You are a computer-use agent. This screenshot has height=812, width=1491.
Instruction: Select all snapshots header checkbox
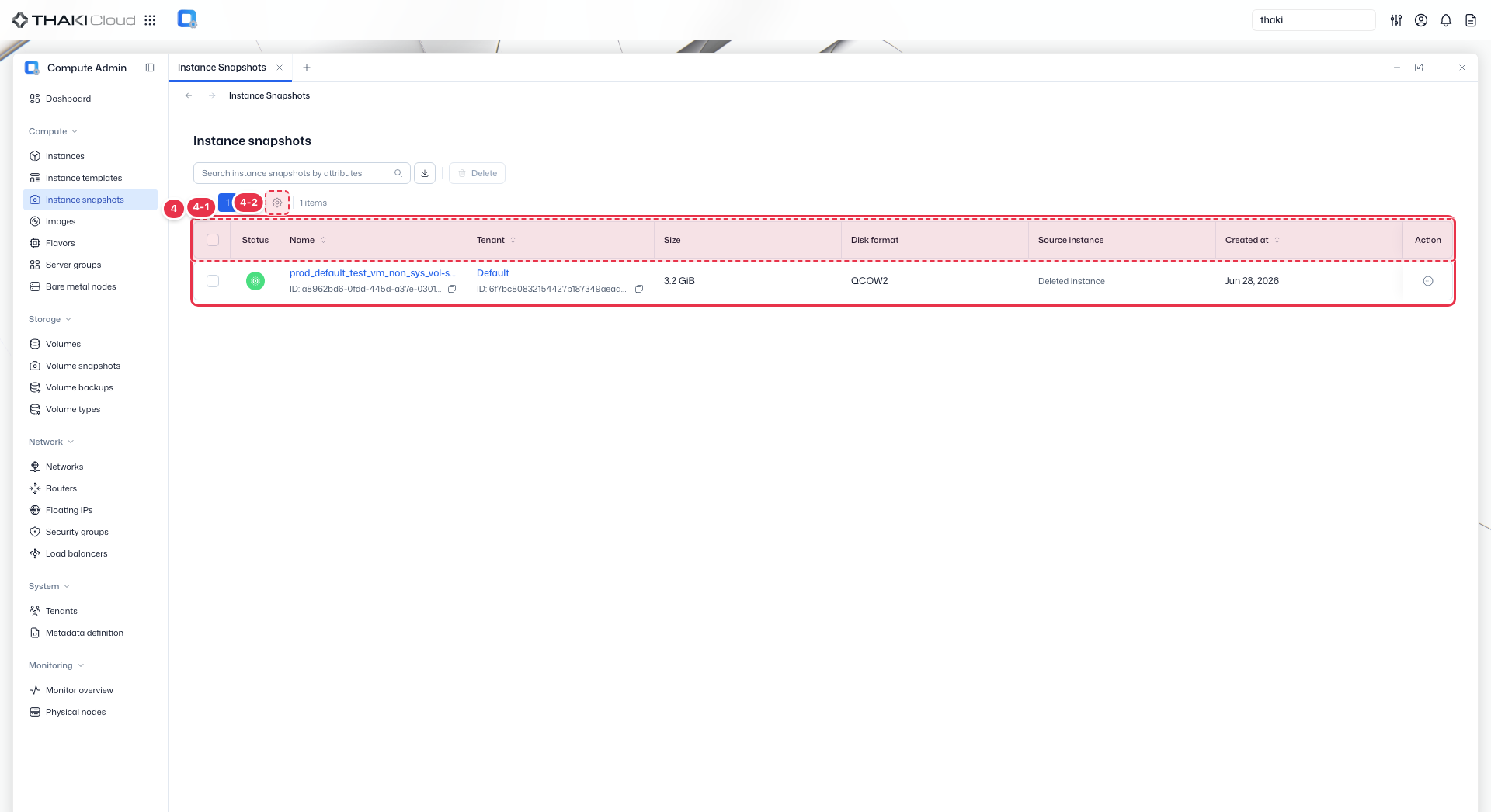click(x=213, y=240)
